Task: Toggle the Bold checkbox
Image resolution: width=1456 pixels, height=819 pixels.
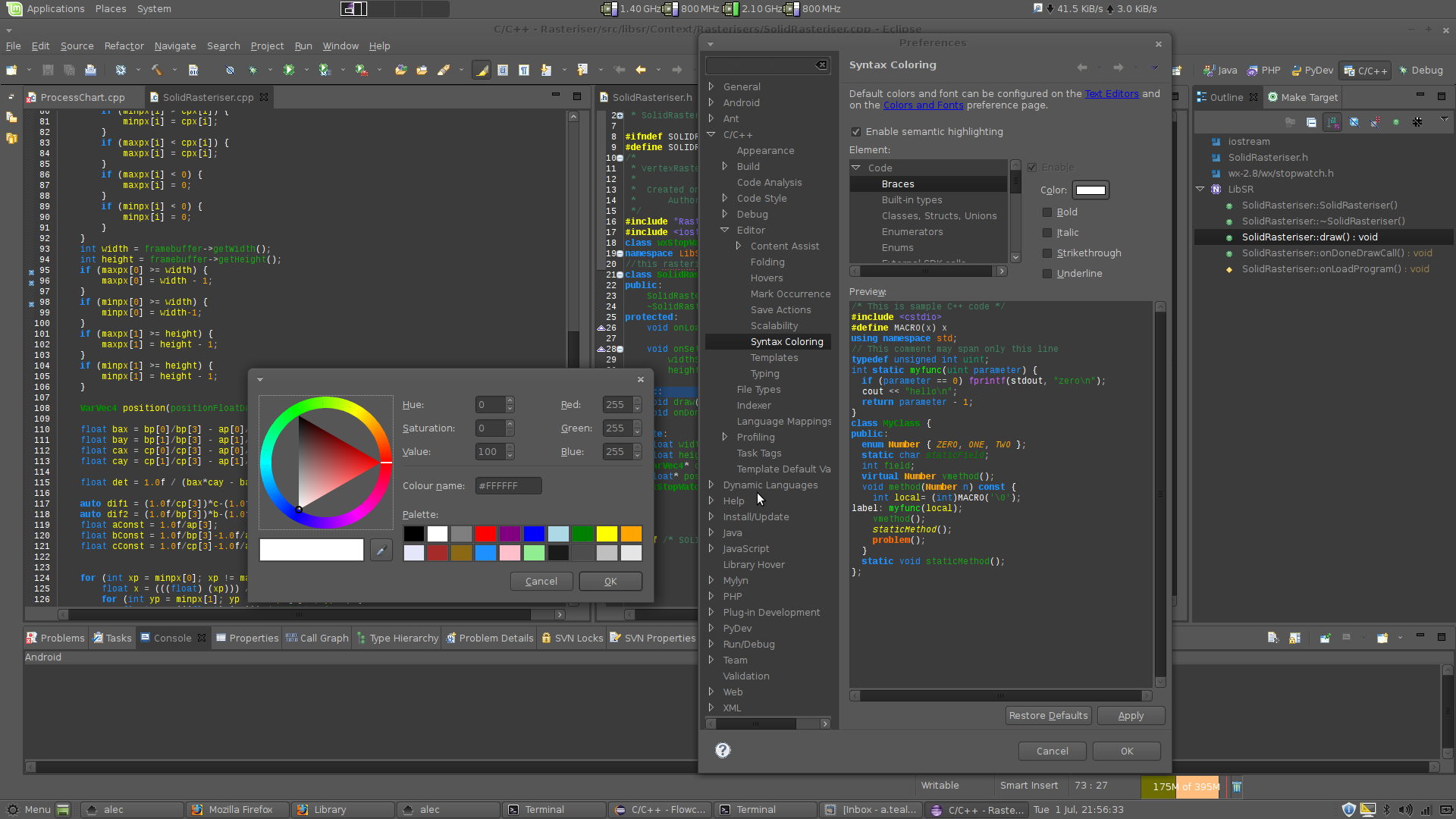Action: [1047, 212]
